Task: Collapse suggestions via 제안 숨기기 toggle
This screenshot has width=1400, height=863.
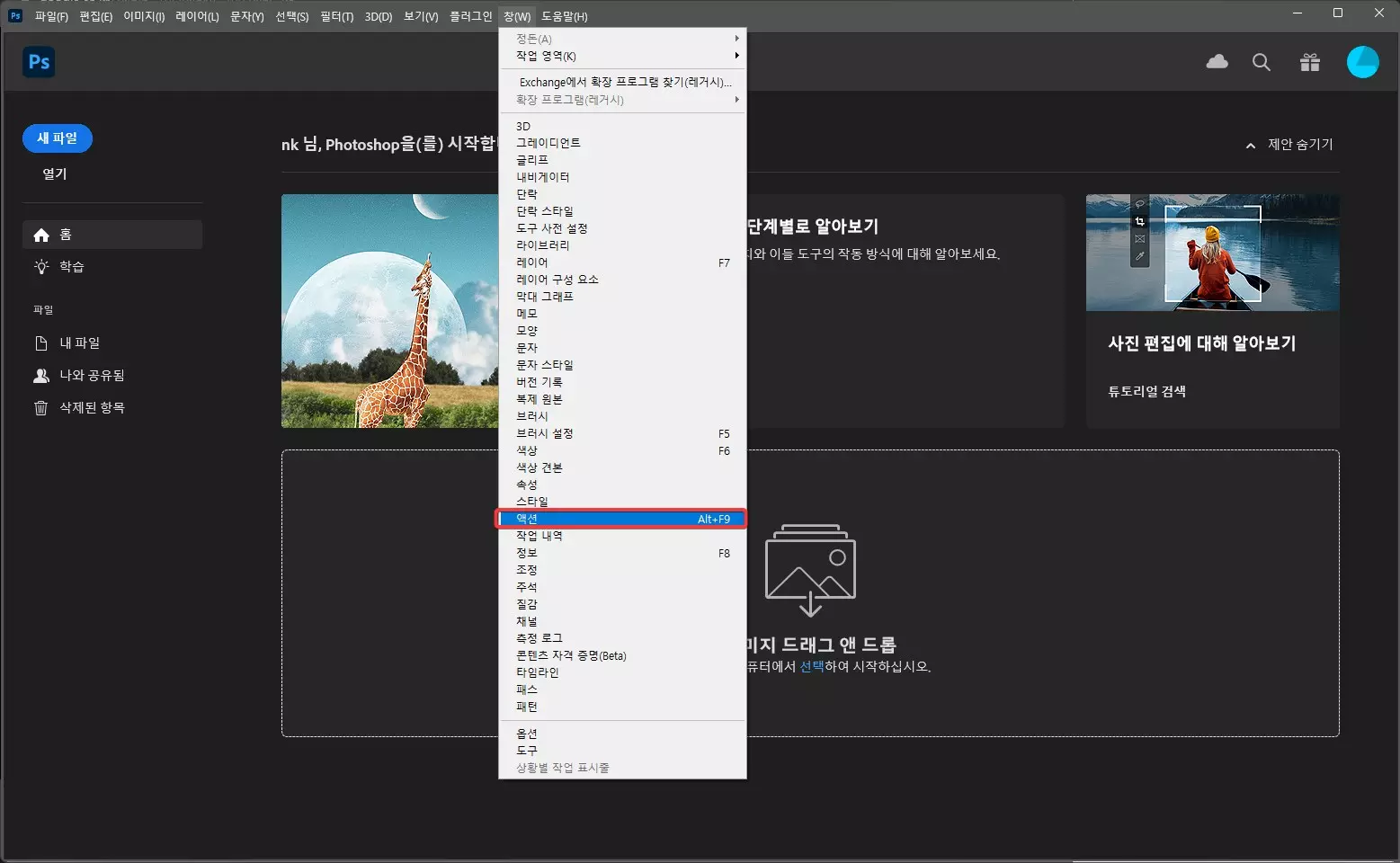Action: [1290, 144]
